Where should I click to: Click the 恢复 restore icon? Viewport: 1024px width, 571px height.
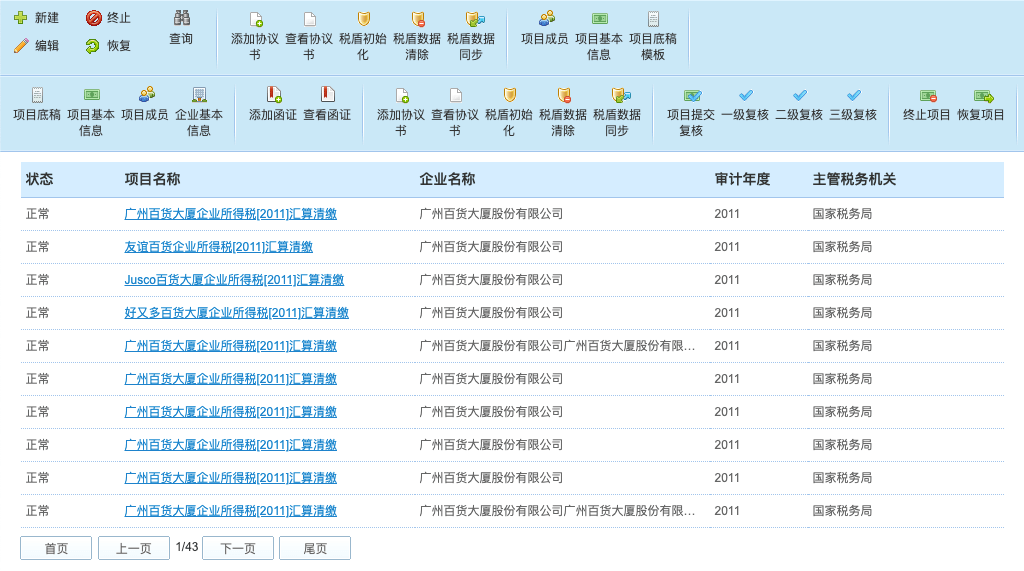pos(93,46)
